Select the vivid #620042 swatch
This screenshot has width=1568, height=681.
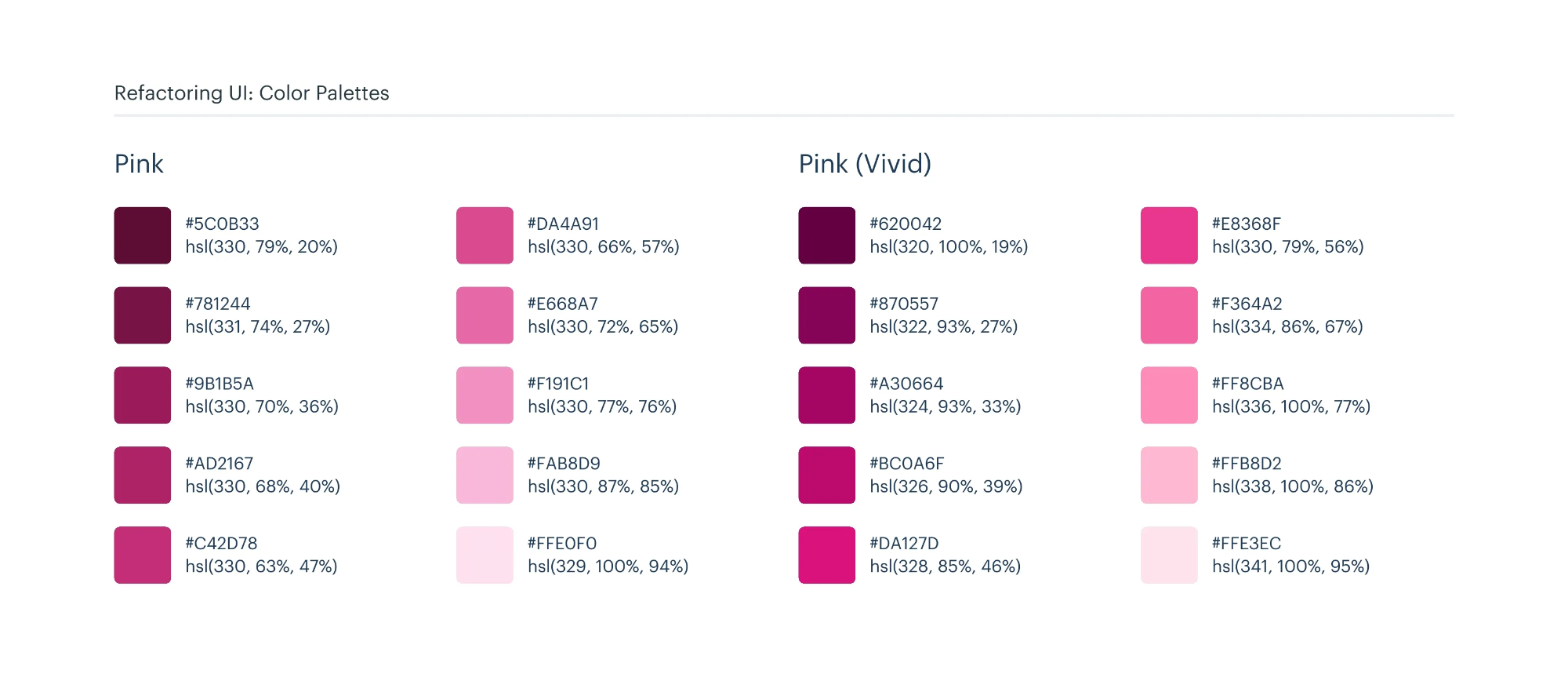point(827,235)
